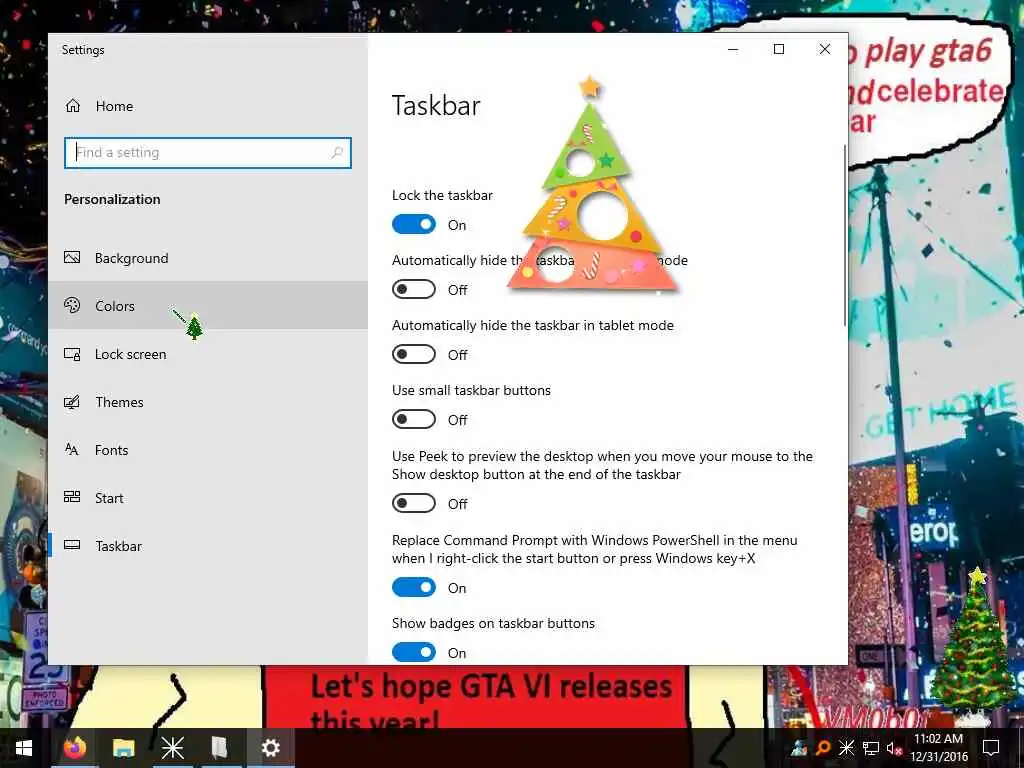Launch Firefox from the taskbar

[x=74, y=748]
